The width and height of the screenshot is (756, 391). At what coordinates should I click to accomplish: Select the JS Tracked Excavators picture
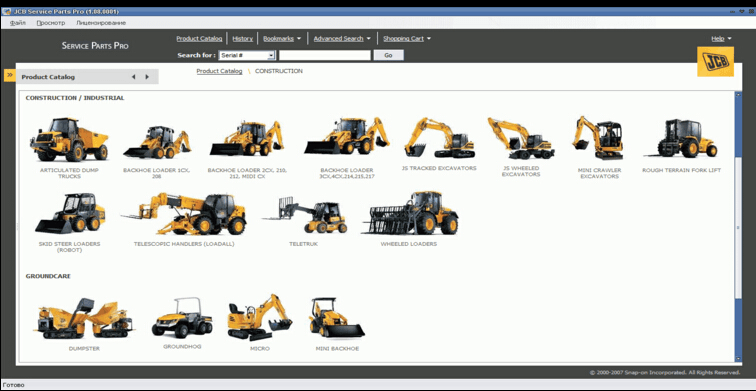[439, 138]
